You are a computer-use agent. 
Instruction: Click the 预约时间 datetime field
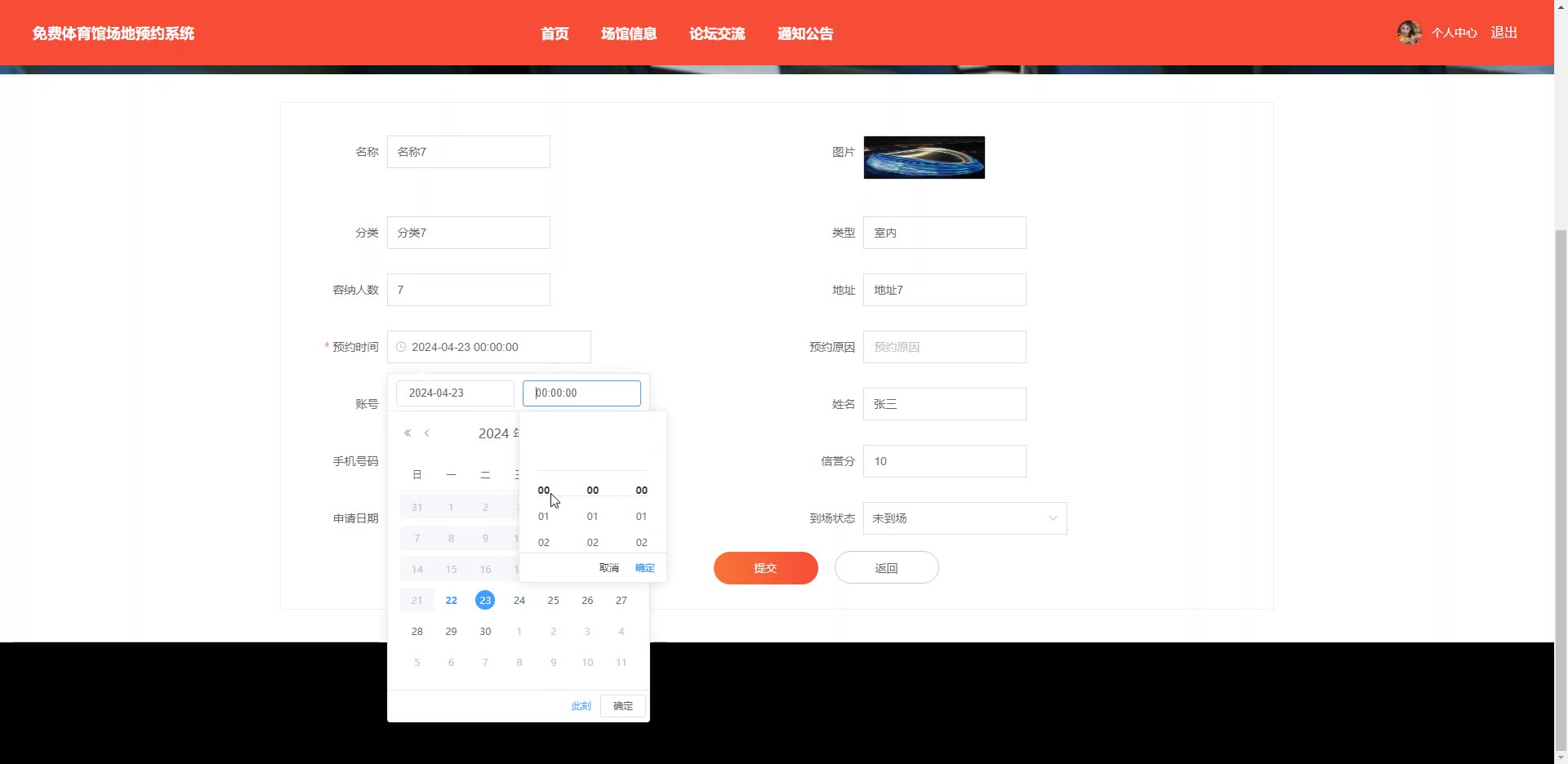pos(488,347)
